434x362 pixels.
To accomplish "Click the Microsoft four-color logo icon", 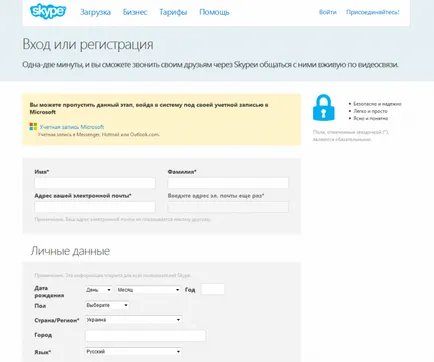I will [33, 127].
